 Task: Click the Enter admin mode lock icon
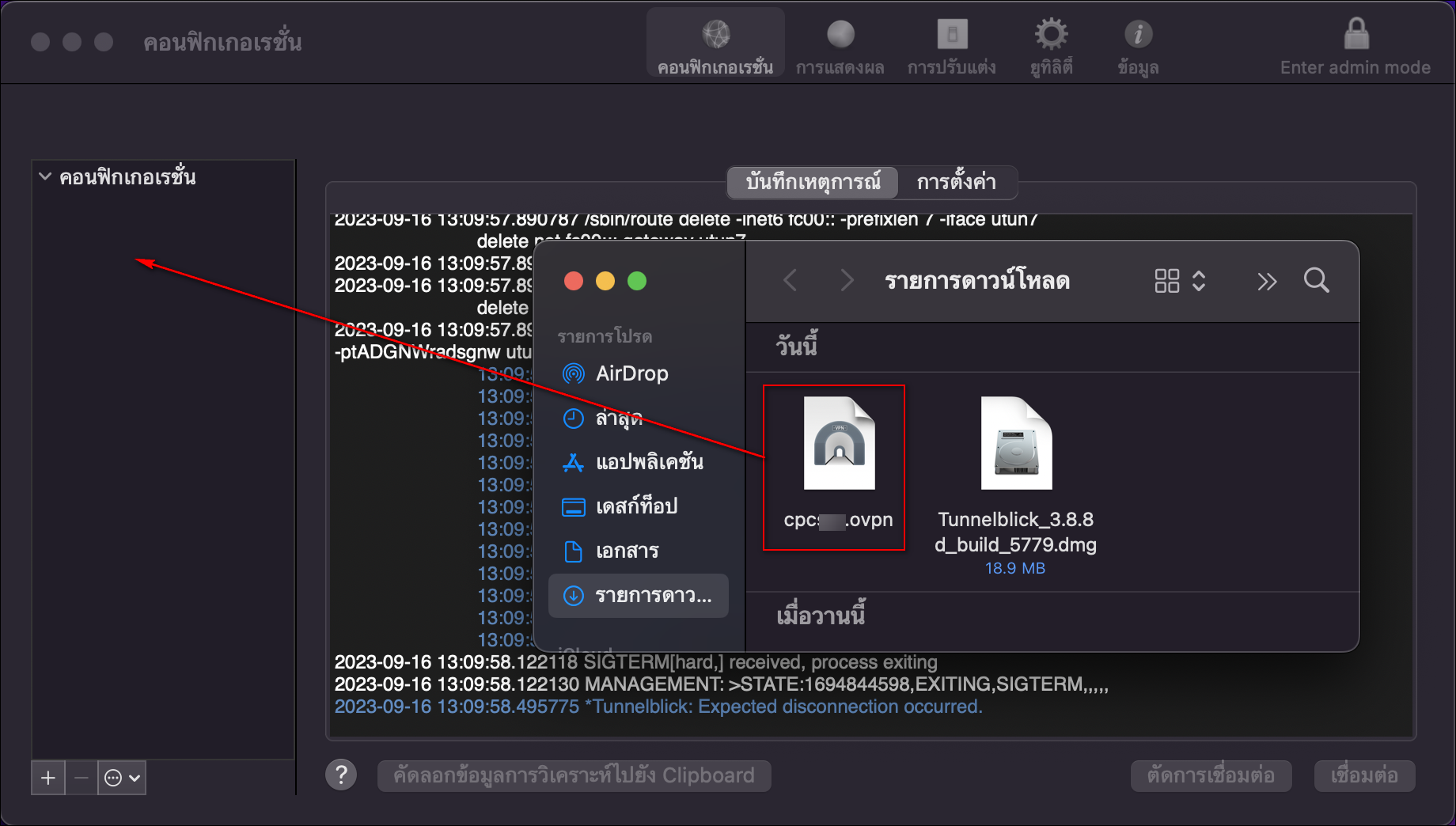[1355, 33]
